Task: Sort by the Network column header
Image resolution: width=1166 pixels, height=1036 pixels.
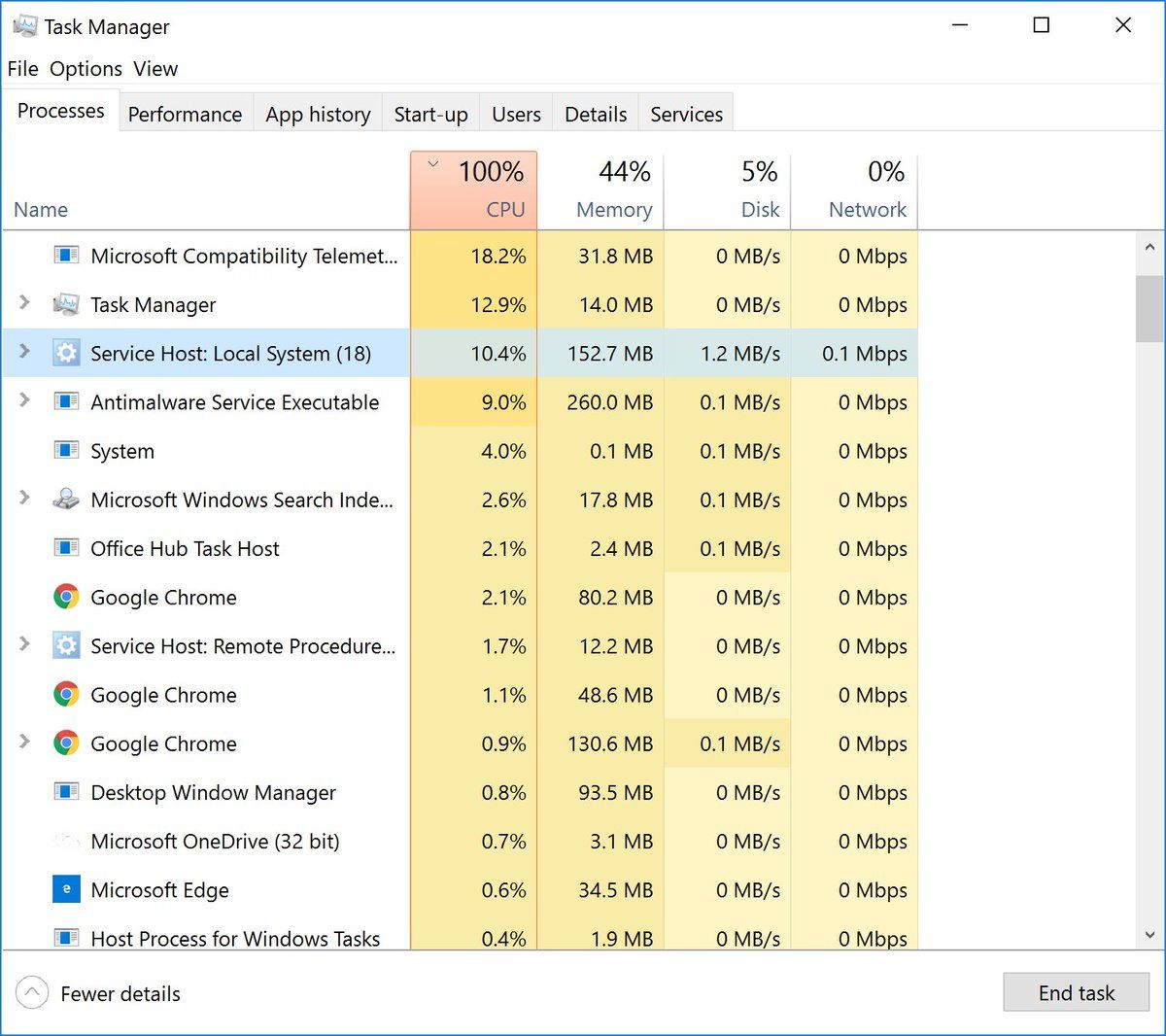Action: [x=854, y=190]
